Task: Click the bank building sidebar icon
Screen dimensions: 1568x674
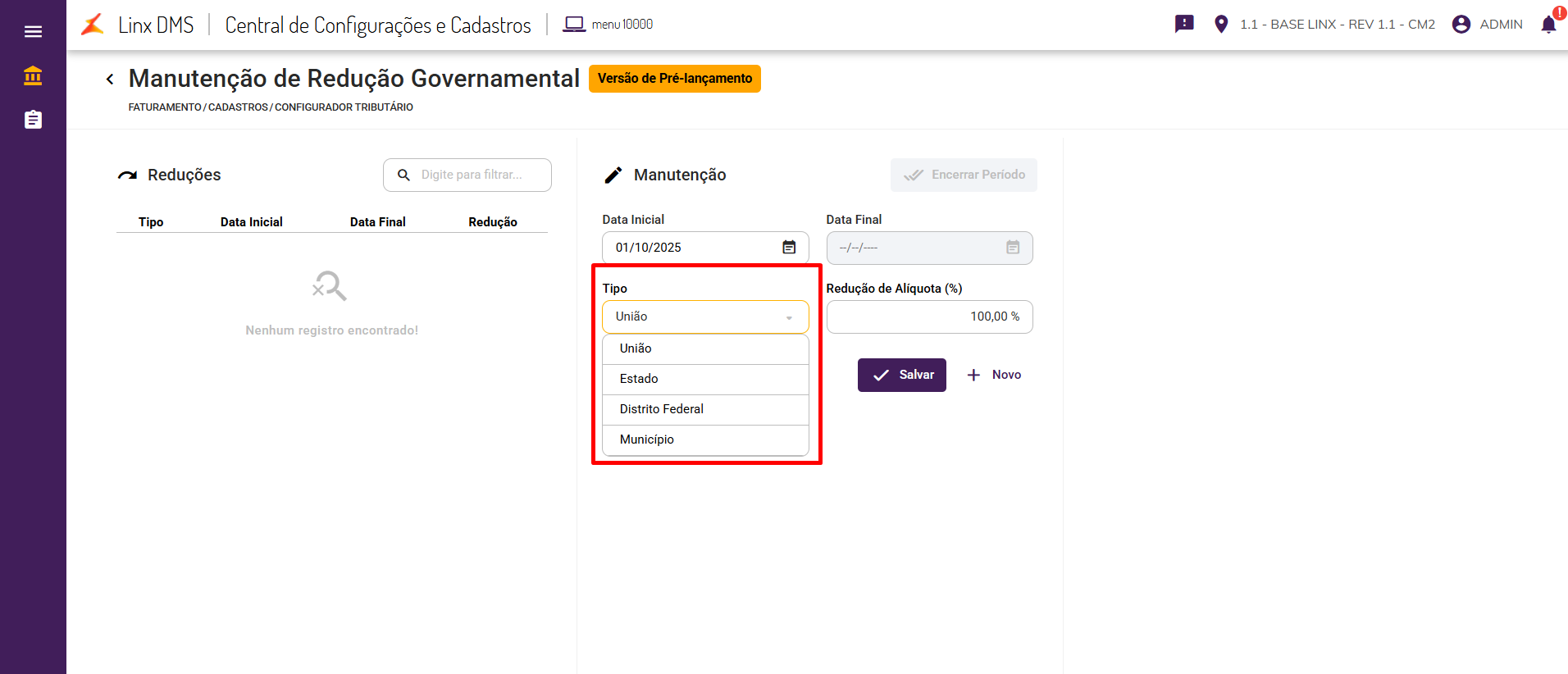Action: [x=33, y=76]
